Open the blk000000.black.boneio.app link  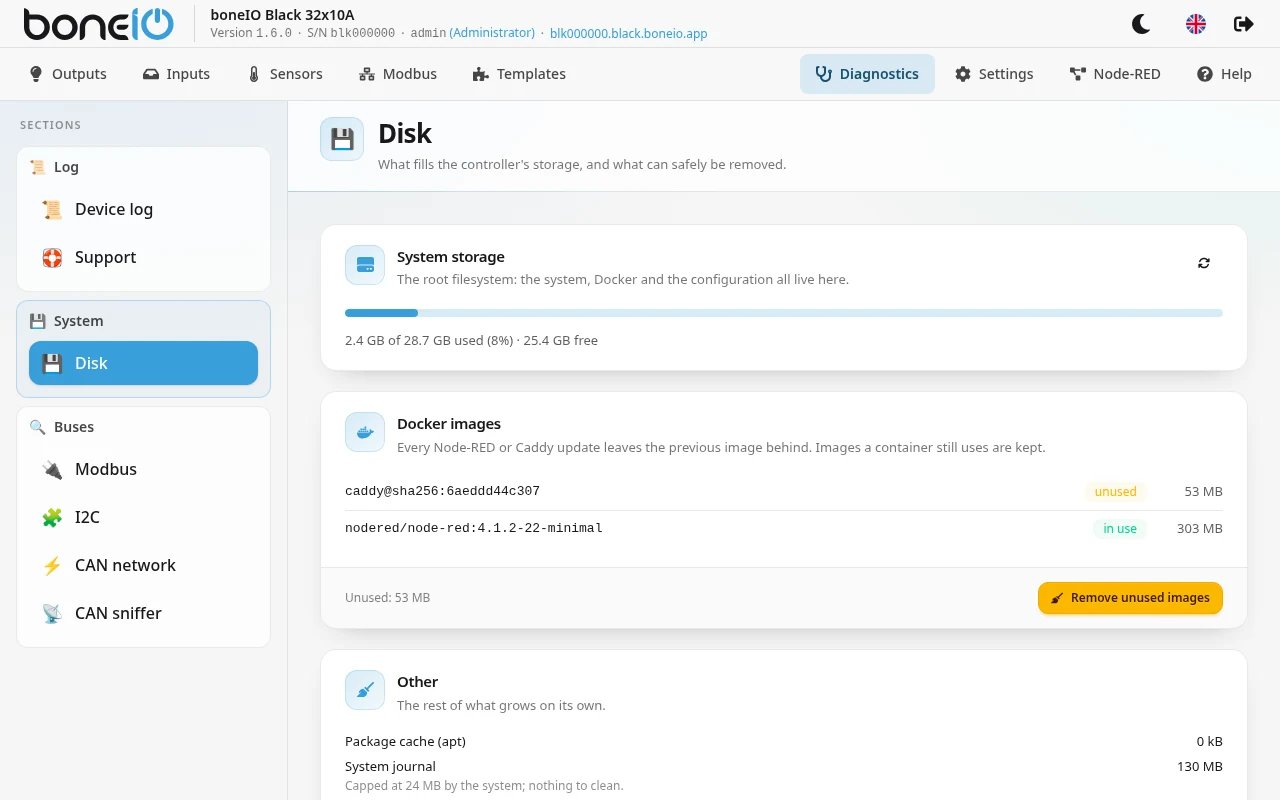coord(629,33)
